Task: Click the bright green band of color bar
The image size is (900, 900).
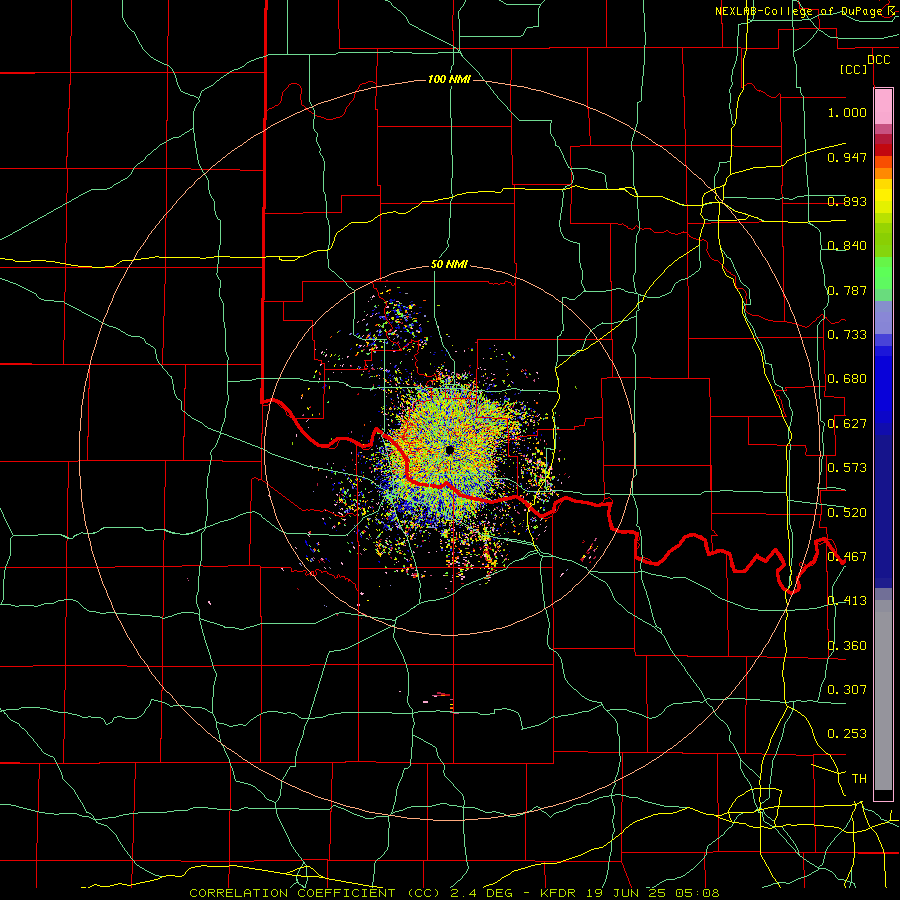Action: coord(883,273)
